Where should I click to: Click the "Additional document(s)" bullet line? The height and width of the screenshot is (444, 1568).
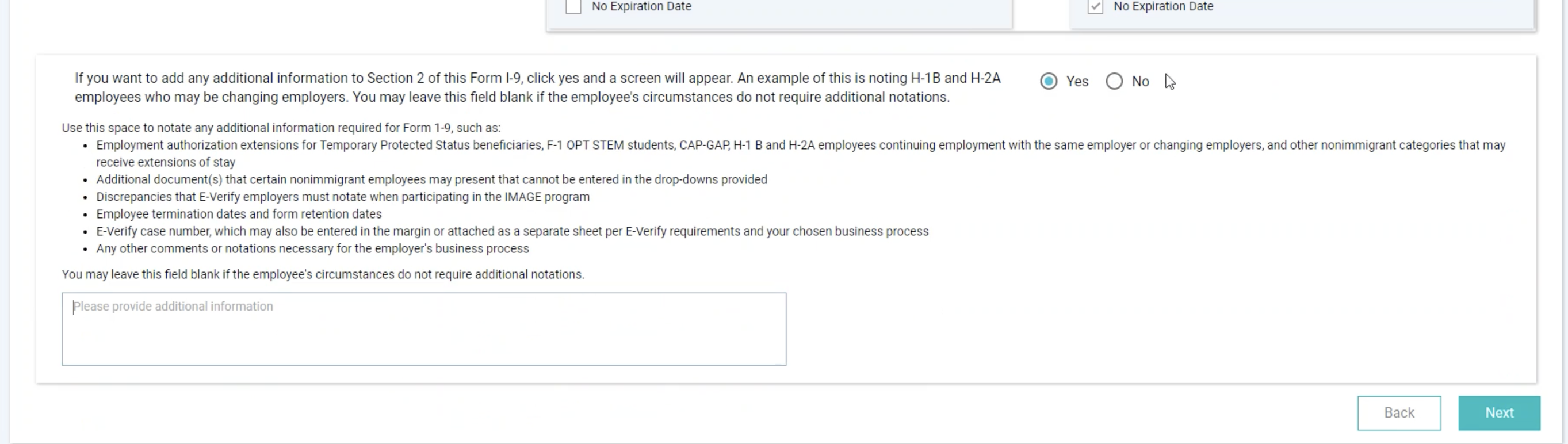tap(431, 180)
